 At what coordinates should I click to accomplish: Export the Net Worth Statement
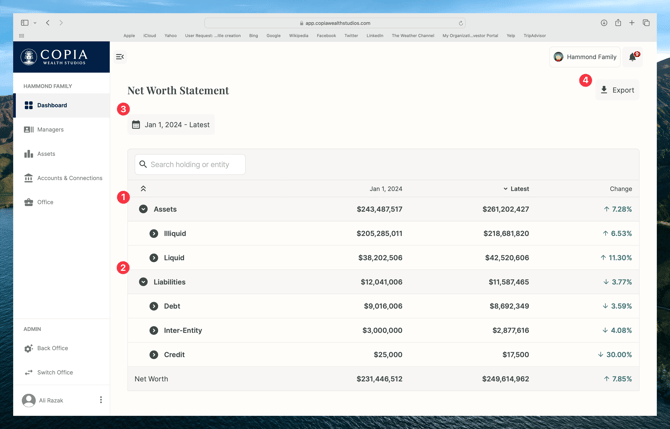click(617, 90)
